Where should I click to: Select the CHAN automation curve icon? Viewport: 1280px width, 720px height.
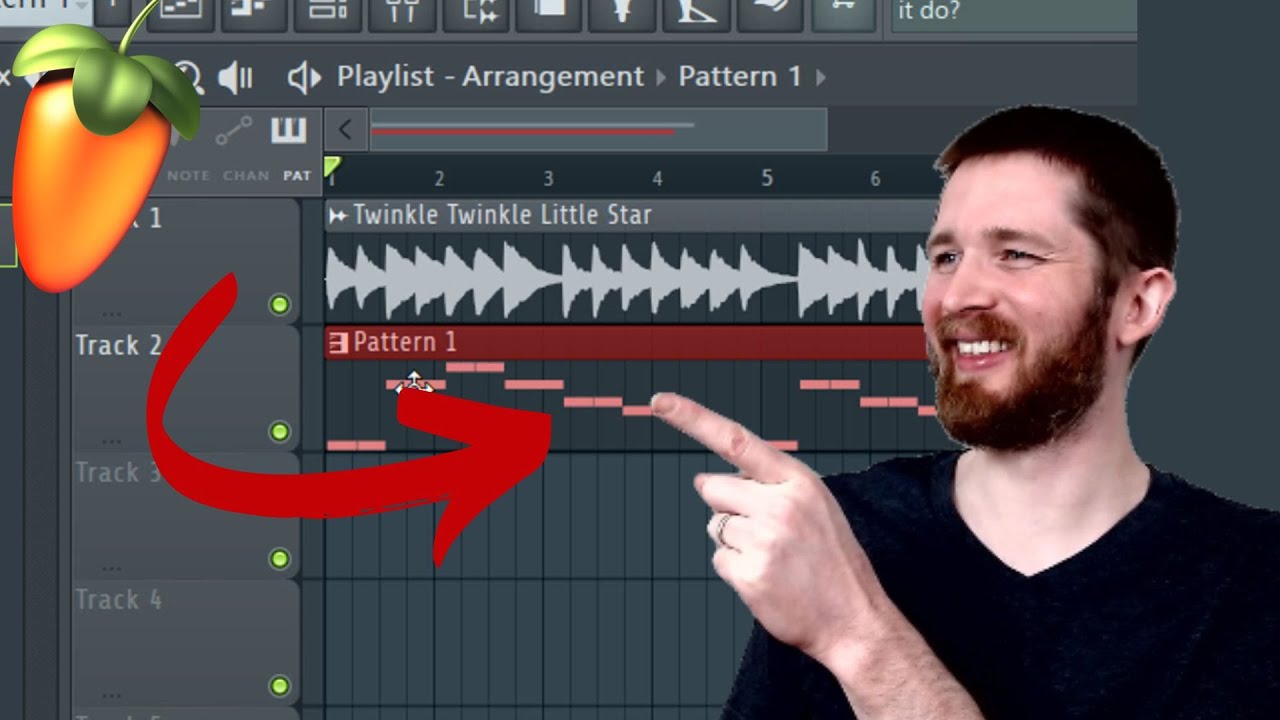234,130
